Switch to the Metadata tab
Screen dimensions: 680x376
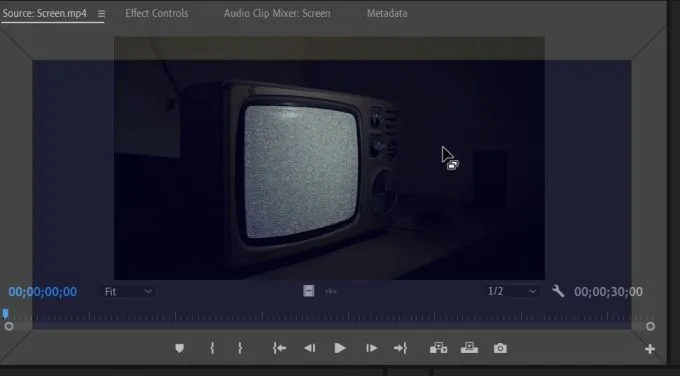387,13
